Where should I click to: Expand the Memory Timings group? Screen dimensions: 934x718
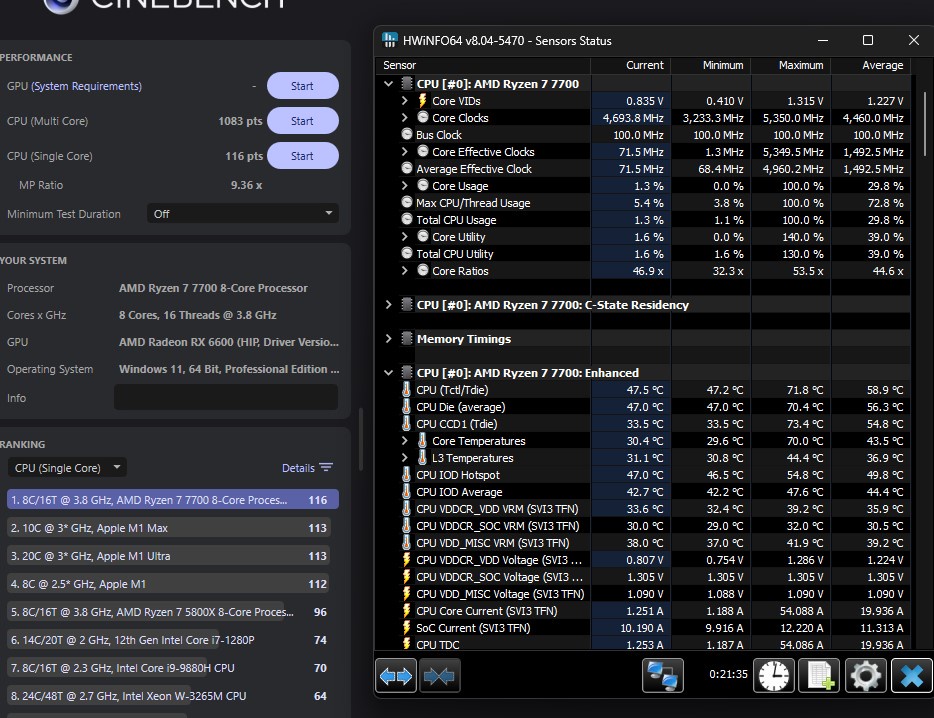tap(388, 338)
